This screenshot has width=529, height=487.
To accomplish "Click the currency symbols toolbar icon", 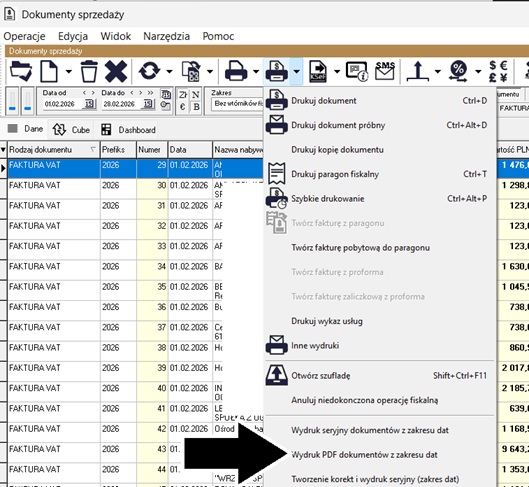I will [x=498, y=71].
